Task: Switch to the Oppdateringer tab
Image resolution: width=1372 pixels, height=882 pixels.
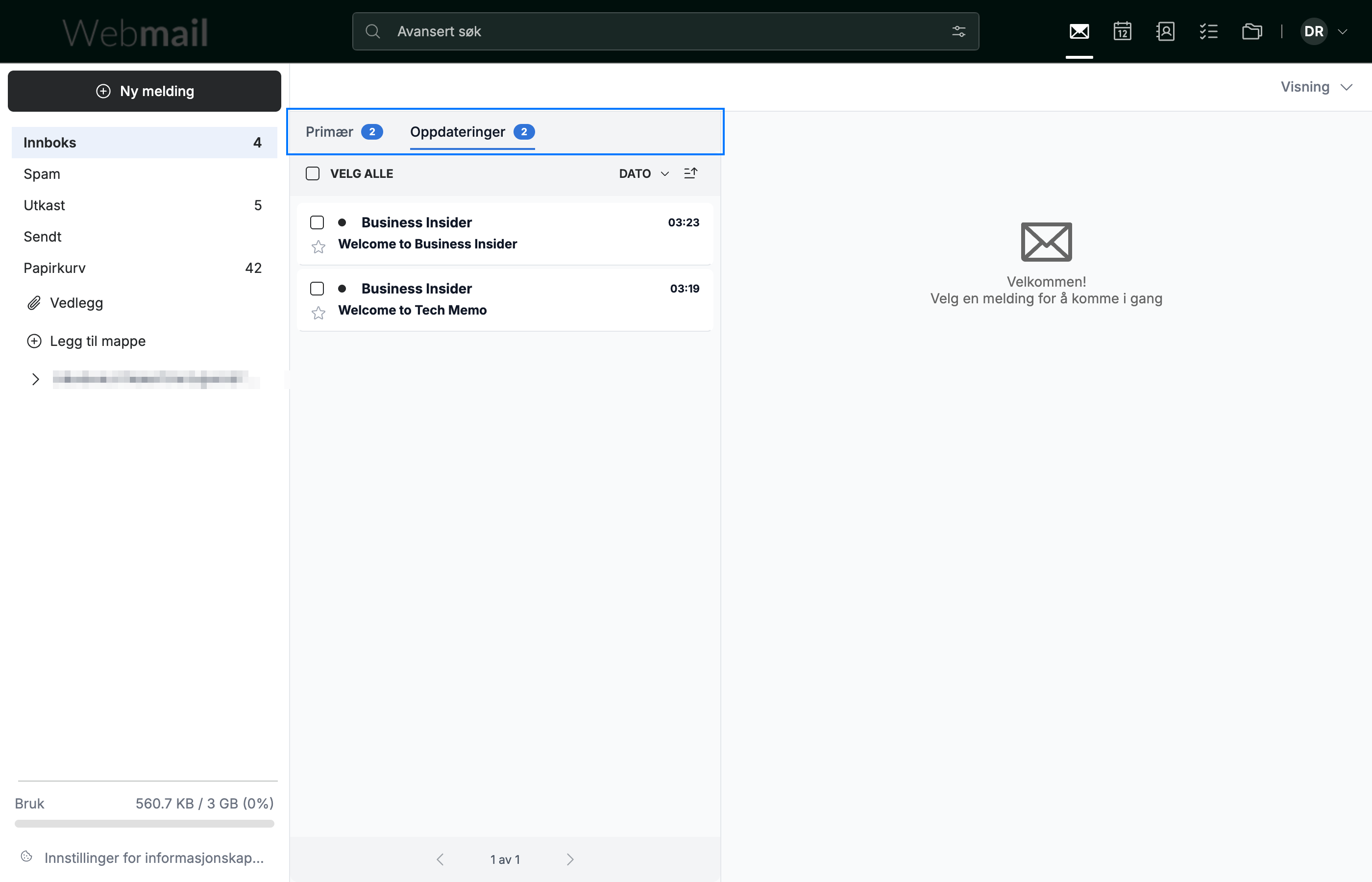Action: (x=472, y=132)
